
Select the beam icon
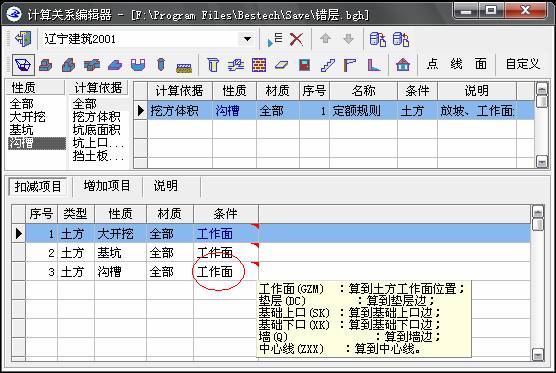(x=235, y=65)
